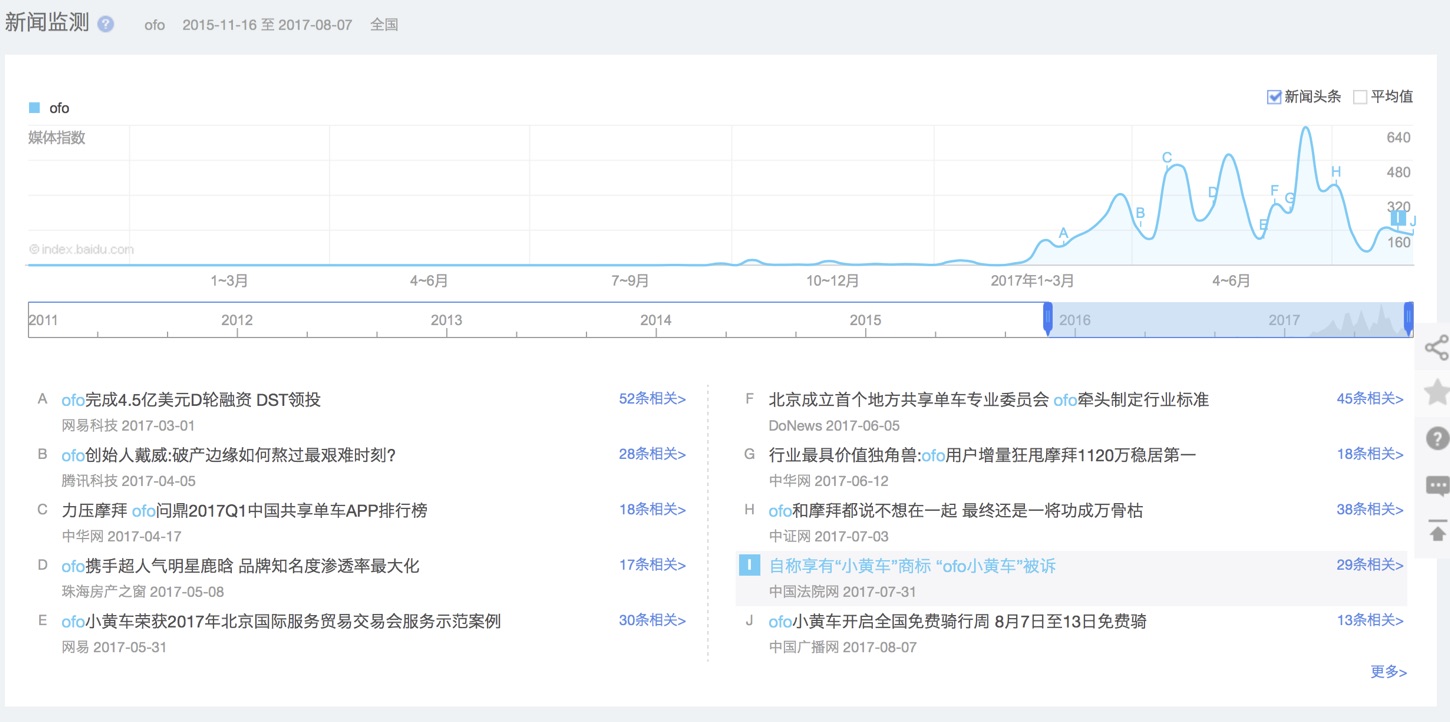Click the blue ofo legend square
This screenshot has width=1450, height=722.
tap(34, 108)
